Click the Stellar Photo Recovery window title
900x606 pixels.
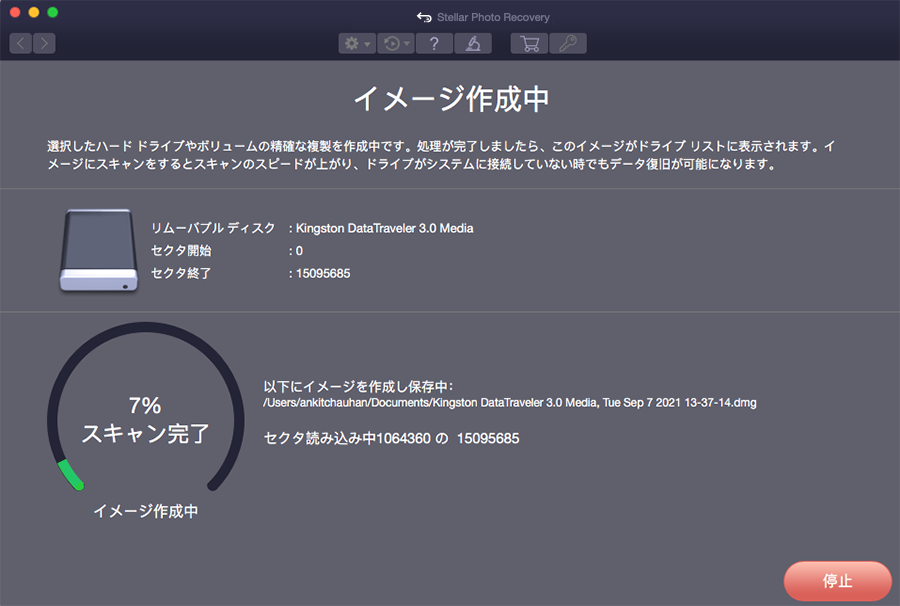pos(493,17)
